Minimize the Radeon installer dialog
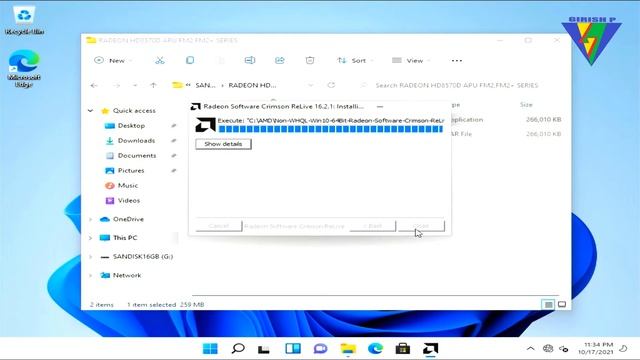 coord(380,107)
